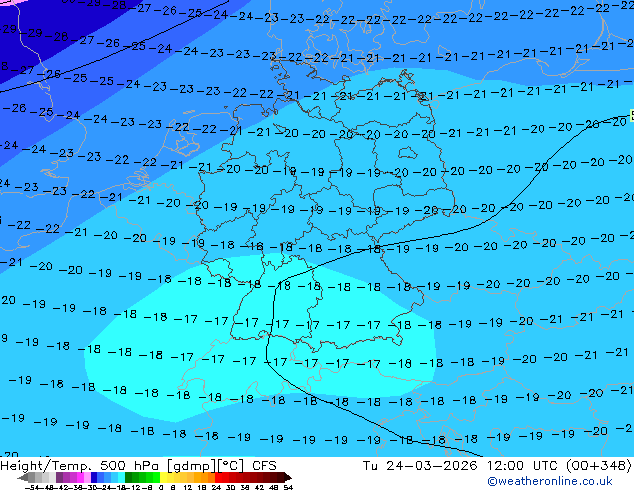Click the dark maroon right arrow end of scale
The height and width of the screenshot is (490, 634).
287,478
